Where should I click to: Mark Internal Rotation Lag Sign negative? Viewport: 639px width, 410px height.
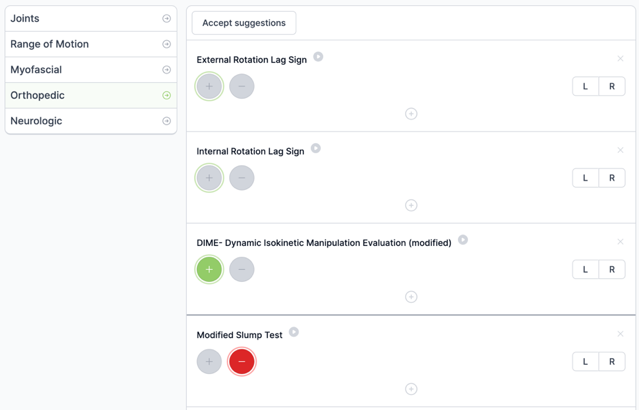point(242,178)
